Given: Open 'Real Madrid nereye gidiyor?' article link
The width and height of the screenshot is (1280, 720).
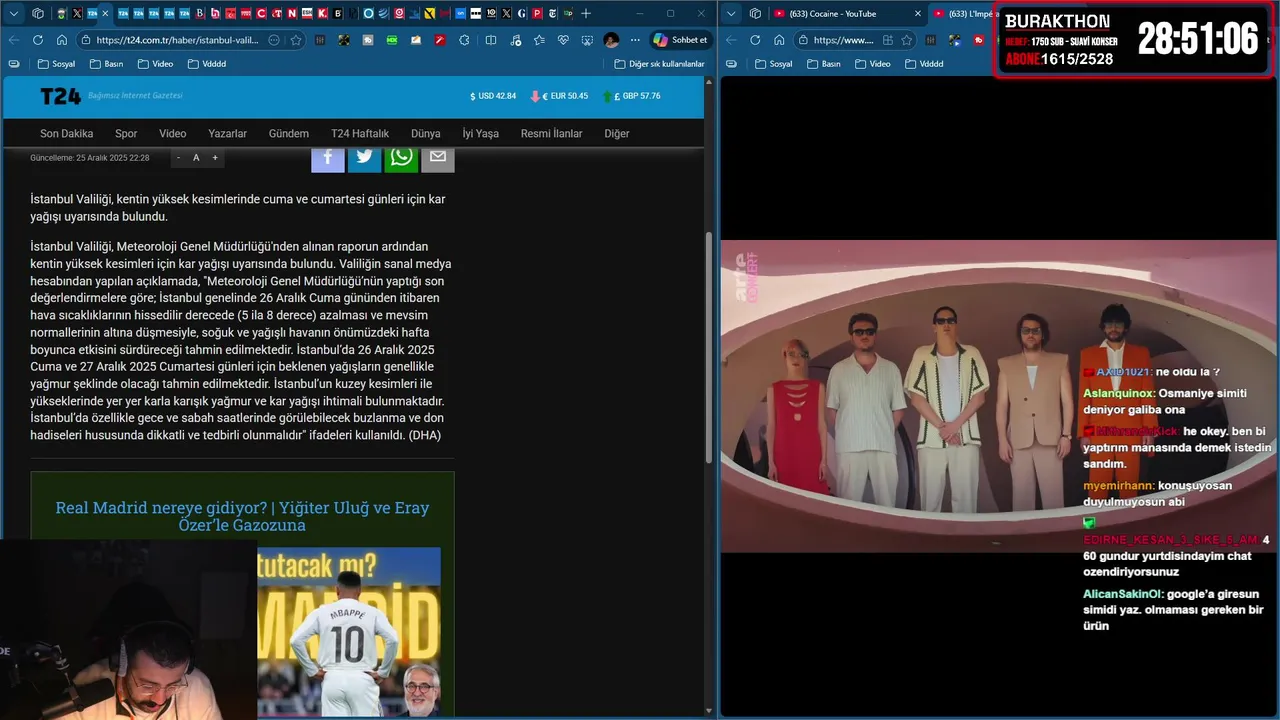Looking at the screenshot, I should (242, 516).
